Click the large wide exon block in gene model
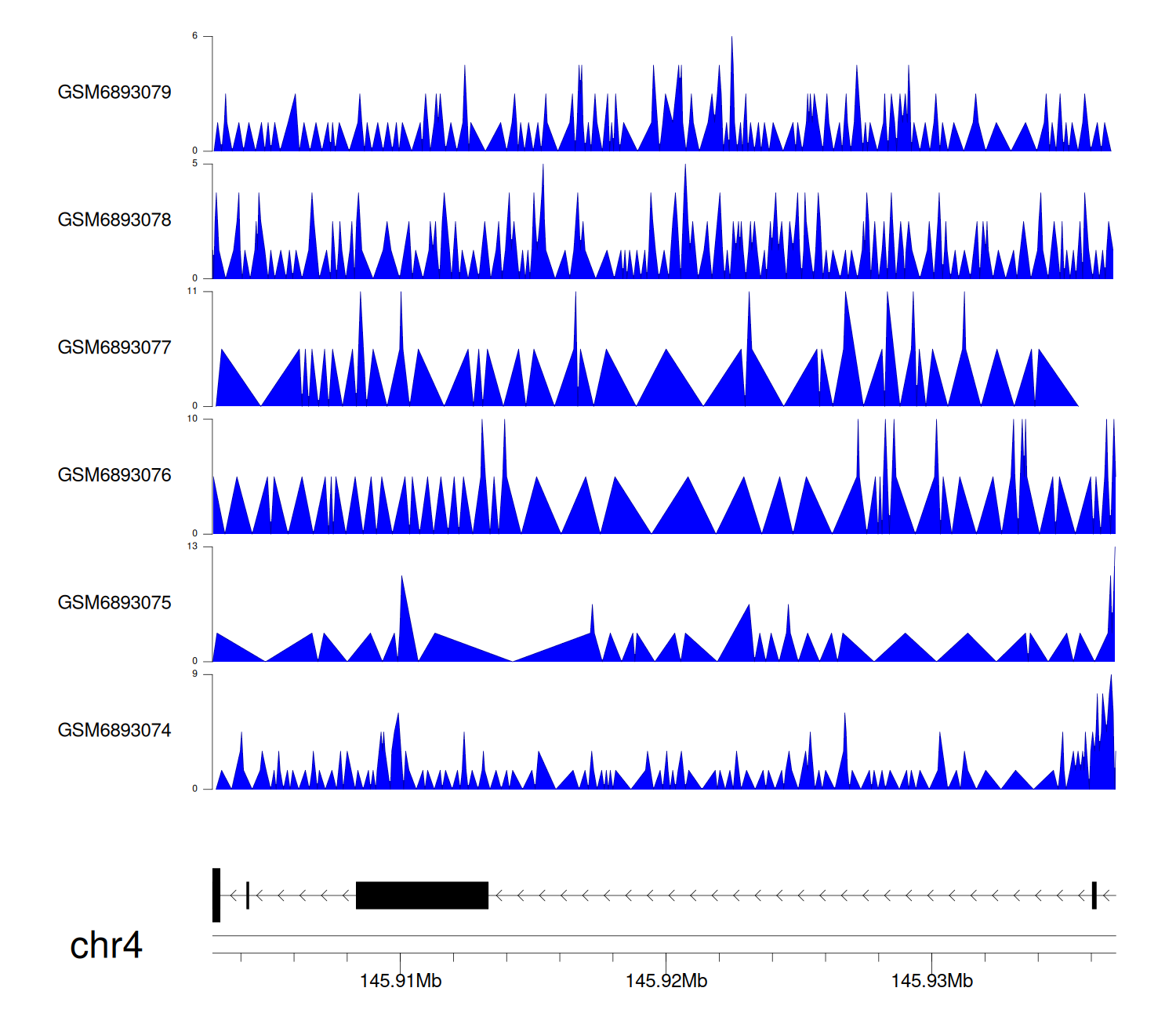Screen dimensions: 1176x1035 (422, 895)
